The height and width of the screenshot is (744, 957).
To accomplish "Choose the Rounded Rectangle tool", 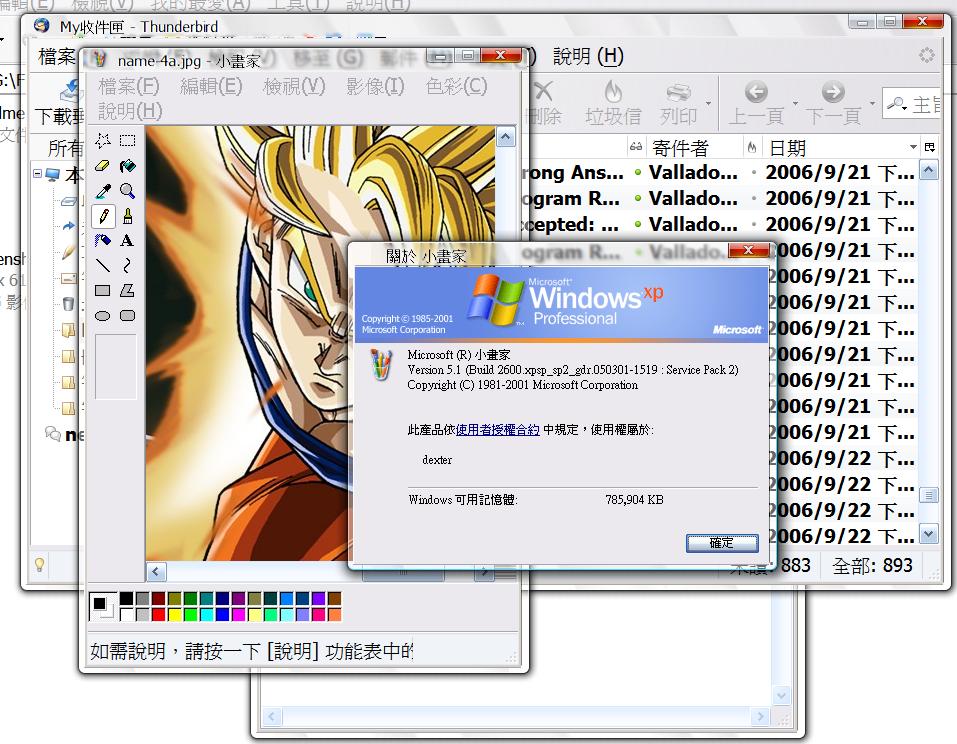I will pyautogui.click(x=128, y=316).
